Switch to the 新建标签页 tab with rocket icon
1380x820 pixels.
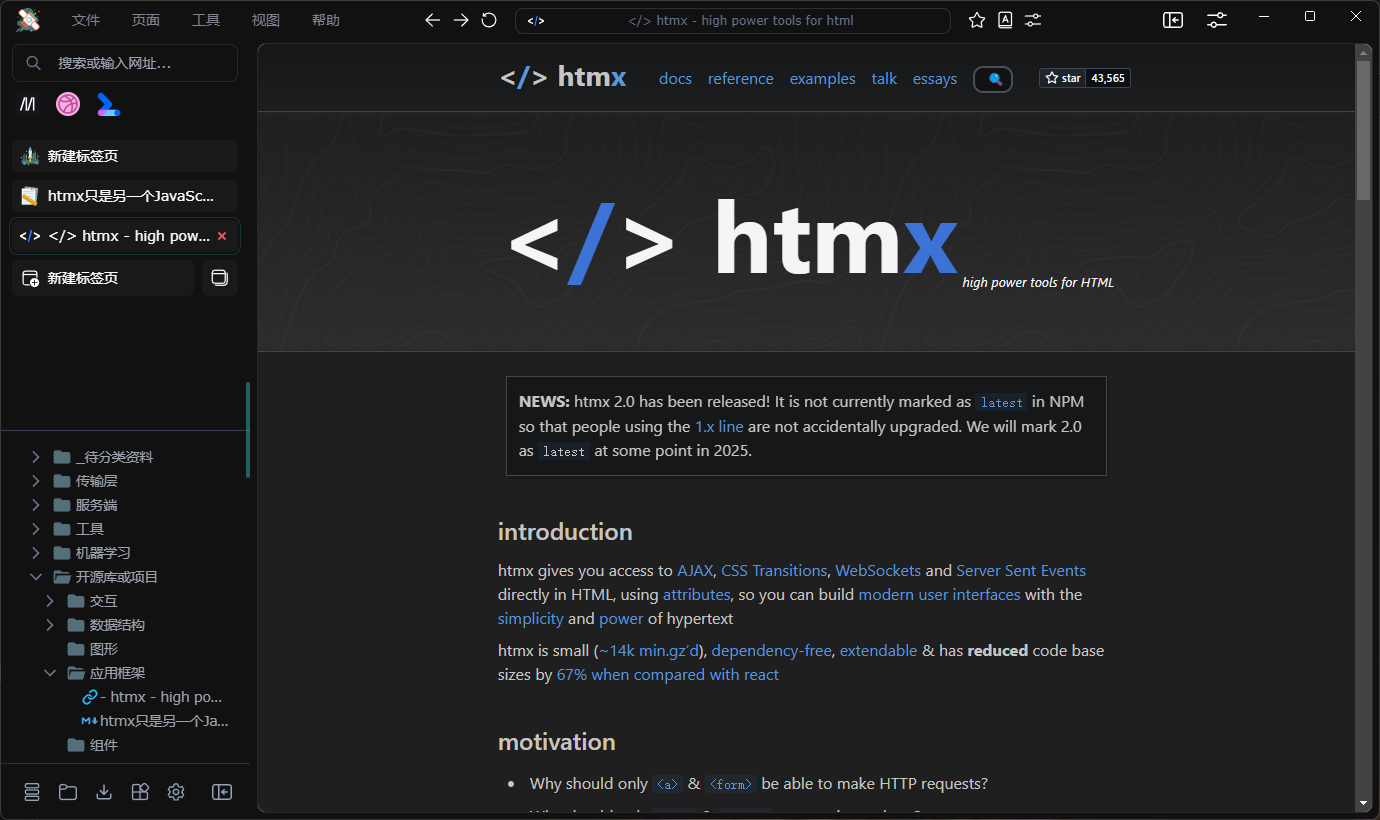tap(125, 156)
